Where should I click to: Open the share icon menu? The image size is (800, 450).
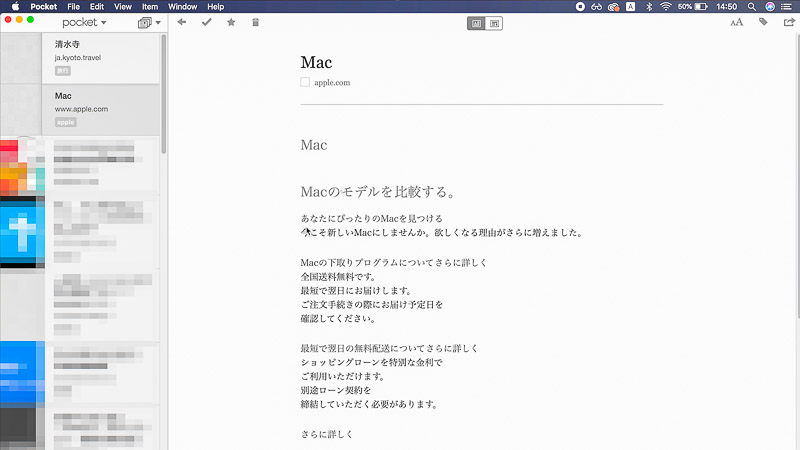789,22
